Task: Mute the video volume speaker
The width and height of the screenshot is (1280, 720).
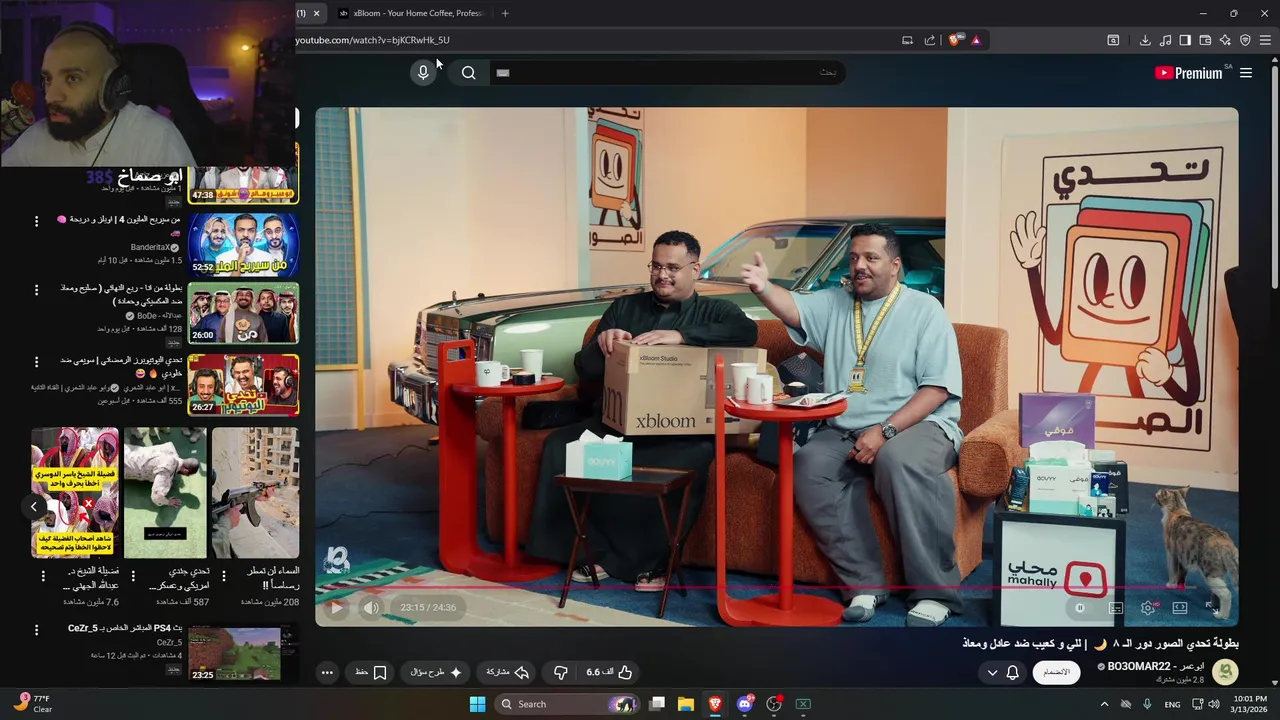Action: click(x=371, y=607)
